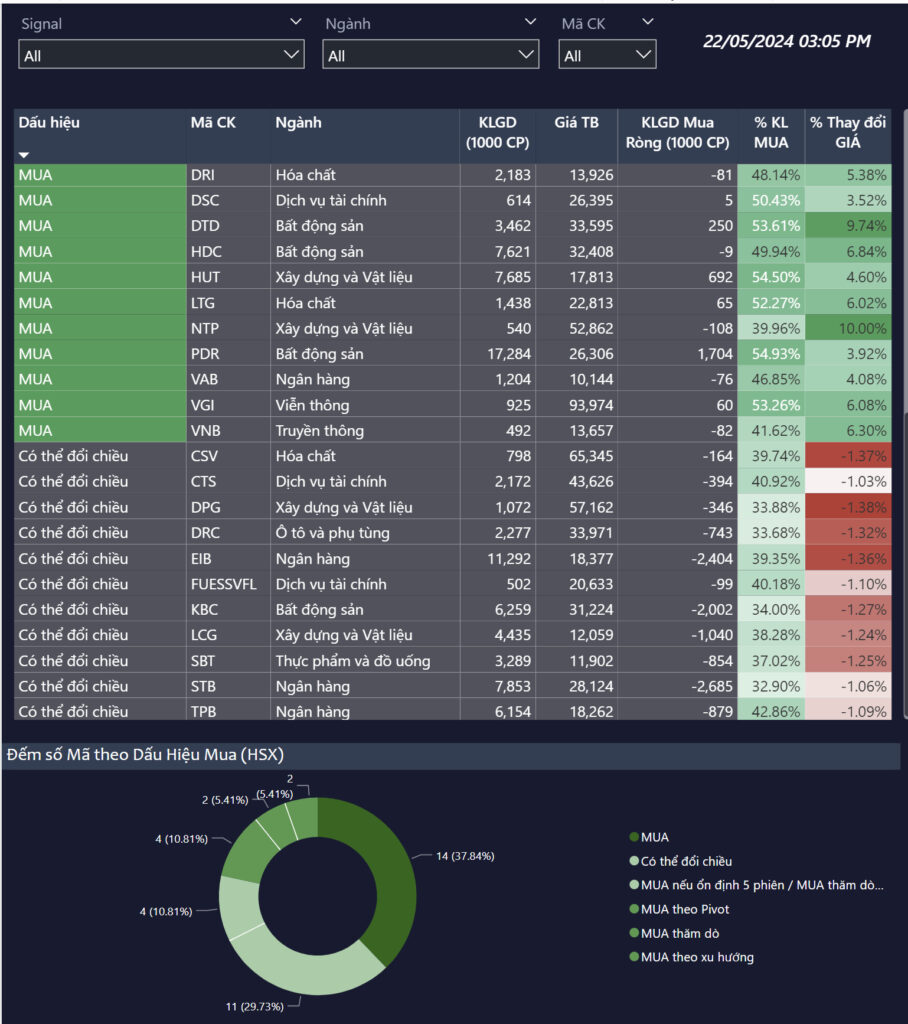Image resolution: width=908 pixels, height=1024 pixels.
Task: Select the MUA legend item
Action: click(655, 837)
